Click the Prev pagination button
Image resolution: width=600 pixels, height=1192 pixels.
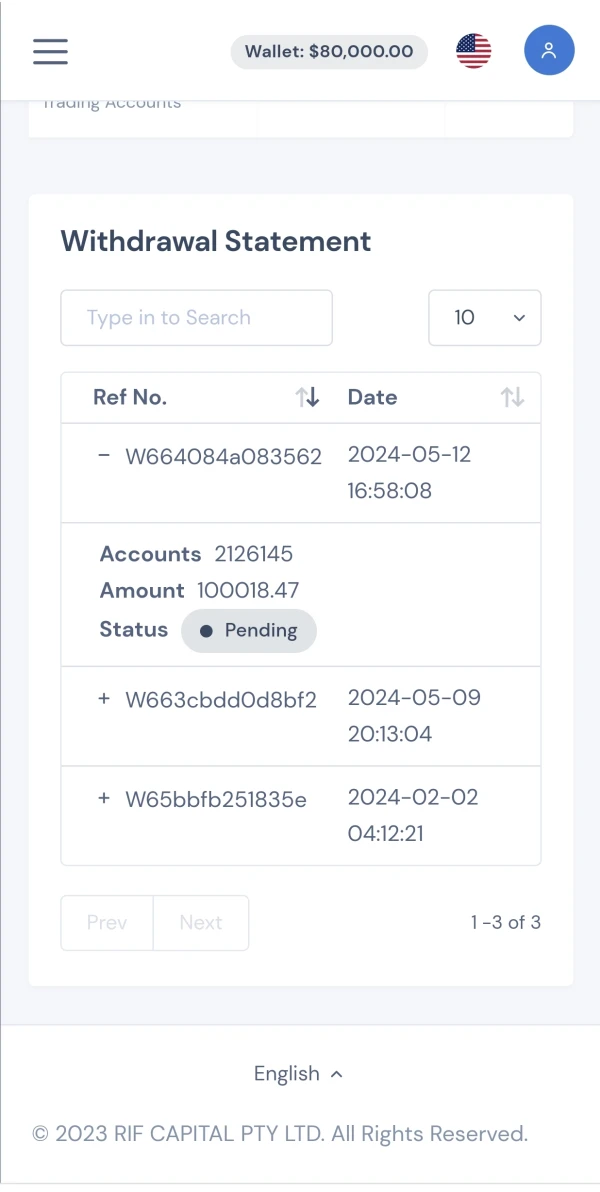(107, 923)
